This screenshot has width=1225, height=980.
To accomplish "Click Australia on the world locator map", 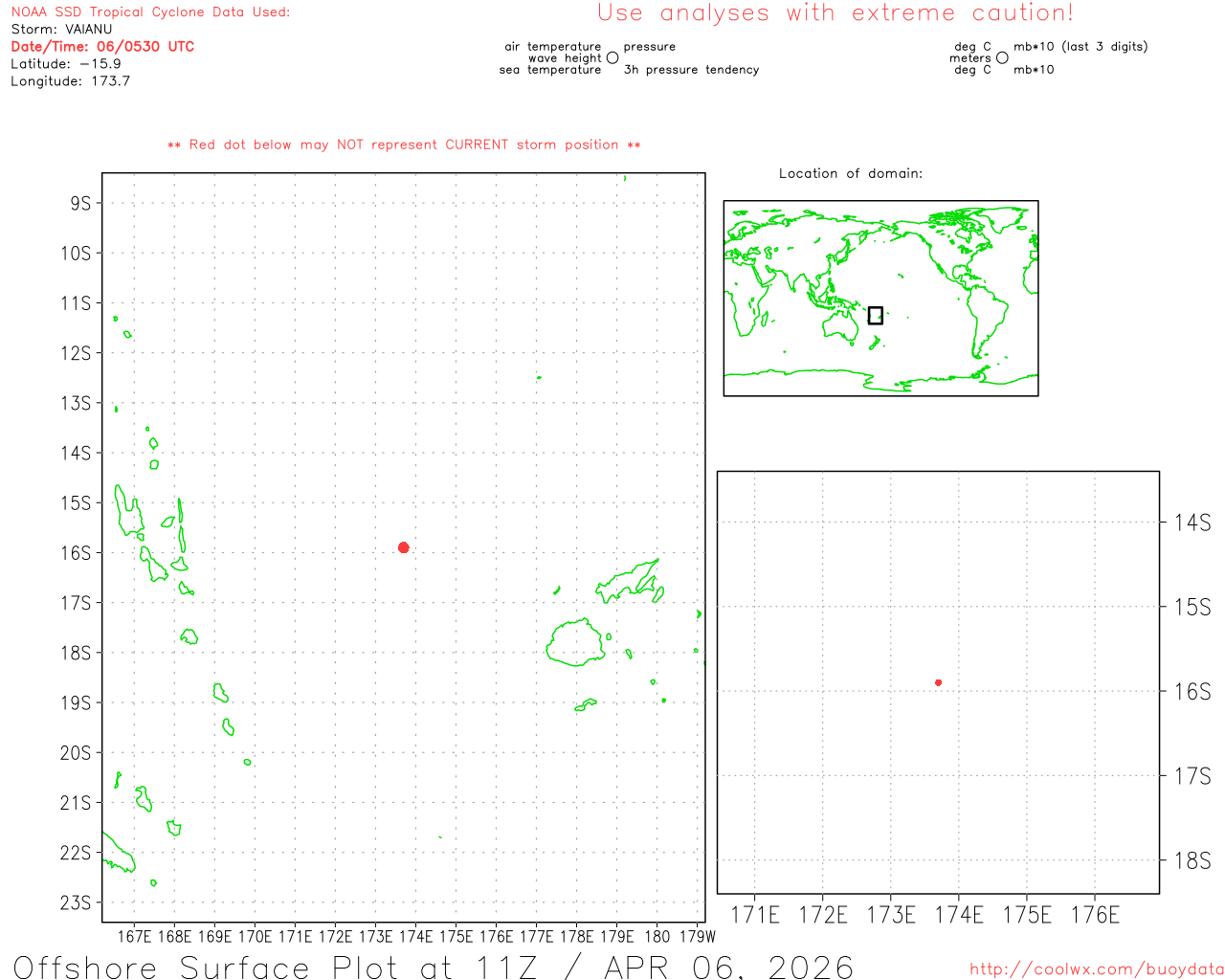I will 840,326.
